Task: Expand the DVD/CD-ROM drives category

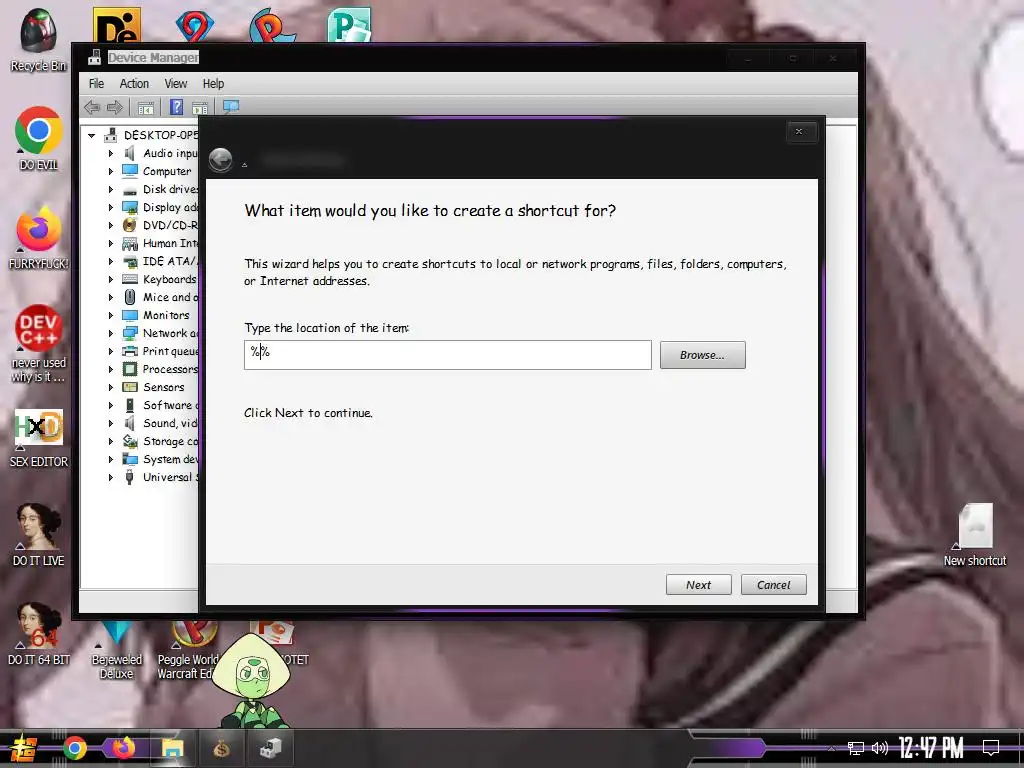Action: (x=110, y=225)
